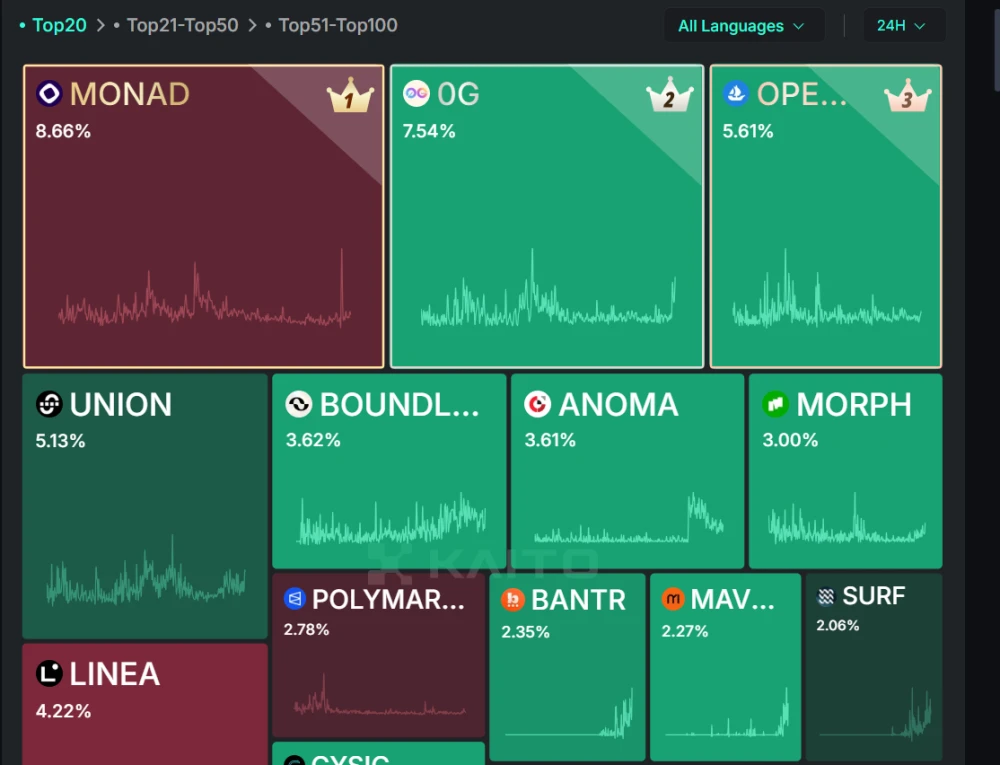Image resolution: width=1000 pixels, height=765 pixels.
Task: Click the OpenSea sailboat logo icon
Action: point(735,94)
